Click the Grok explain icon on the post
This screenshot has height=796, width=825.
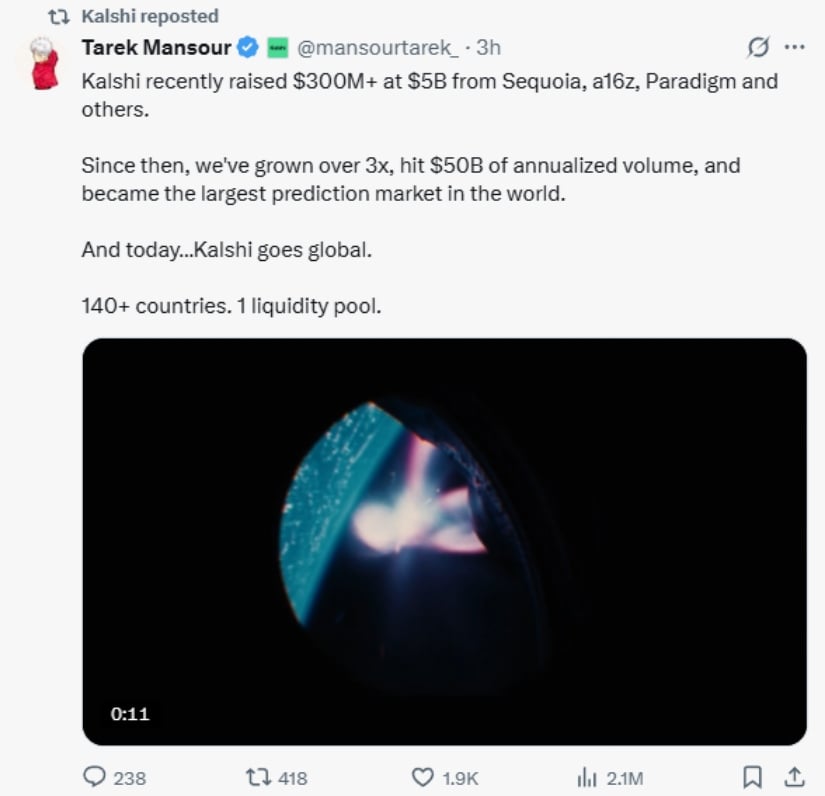pos(759,48)
